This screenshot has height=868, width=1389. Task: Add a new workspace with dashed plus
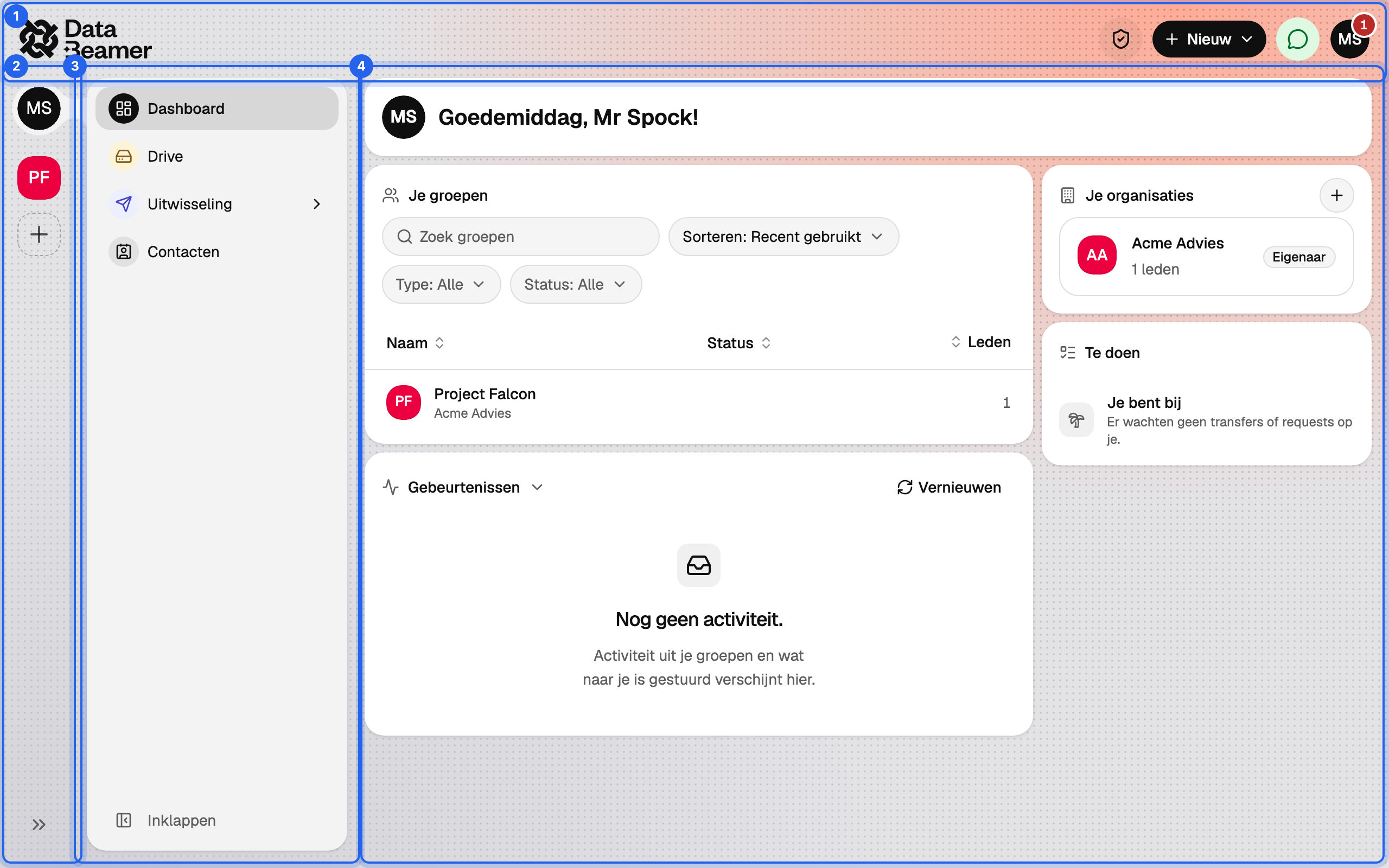pos(39,234)
